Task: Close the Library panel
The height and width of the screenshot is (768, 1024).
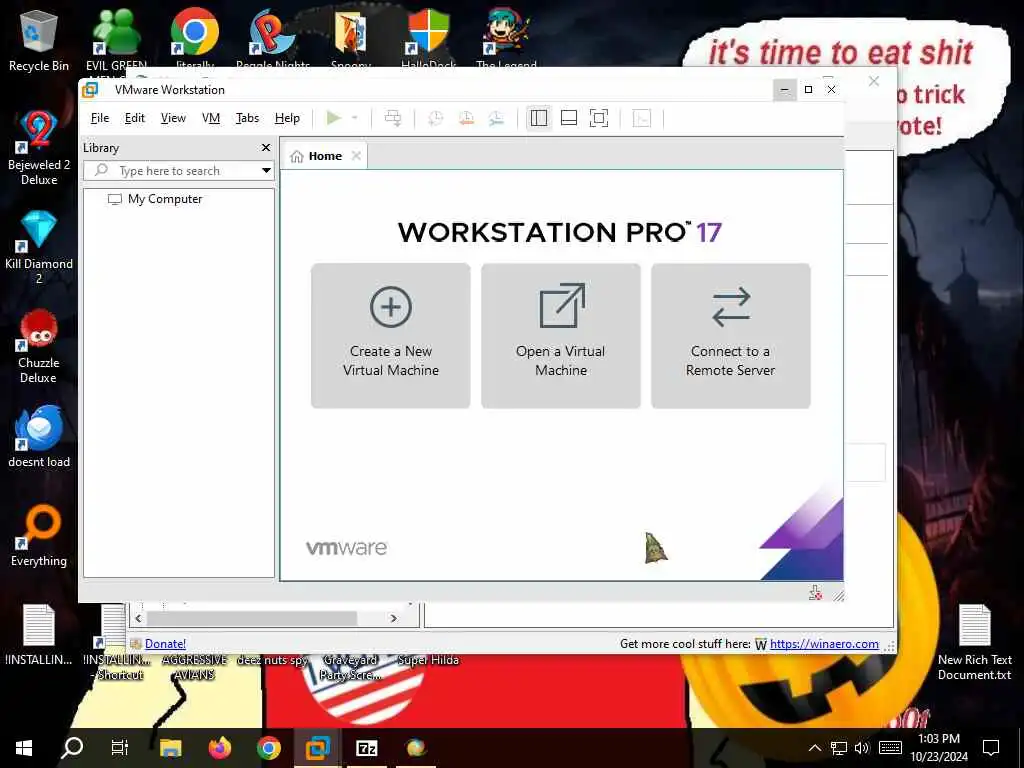Action: [266, 148]
